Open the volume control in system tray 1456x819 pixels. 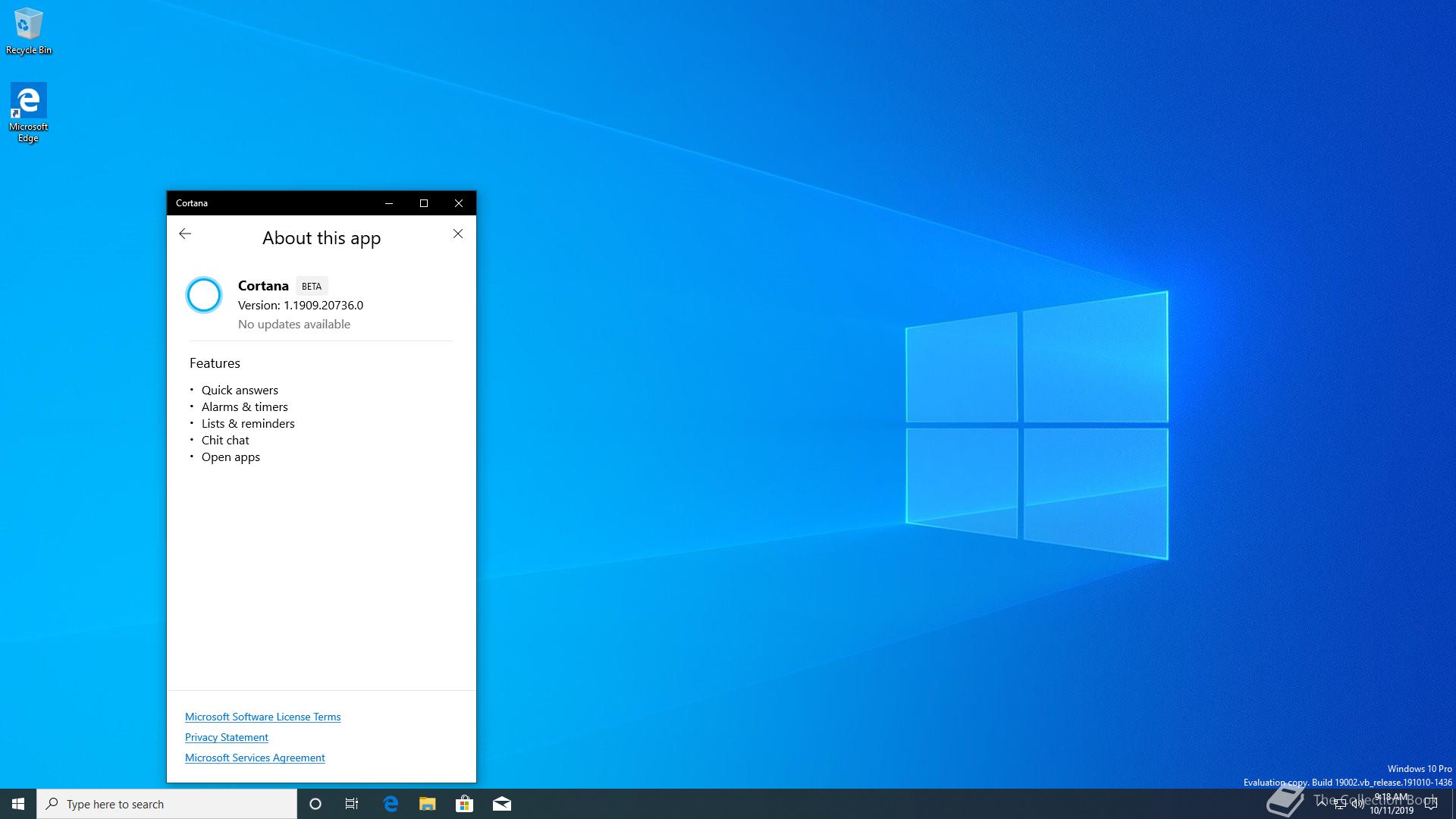[x=1358, y=804]
